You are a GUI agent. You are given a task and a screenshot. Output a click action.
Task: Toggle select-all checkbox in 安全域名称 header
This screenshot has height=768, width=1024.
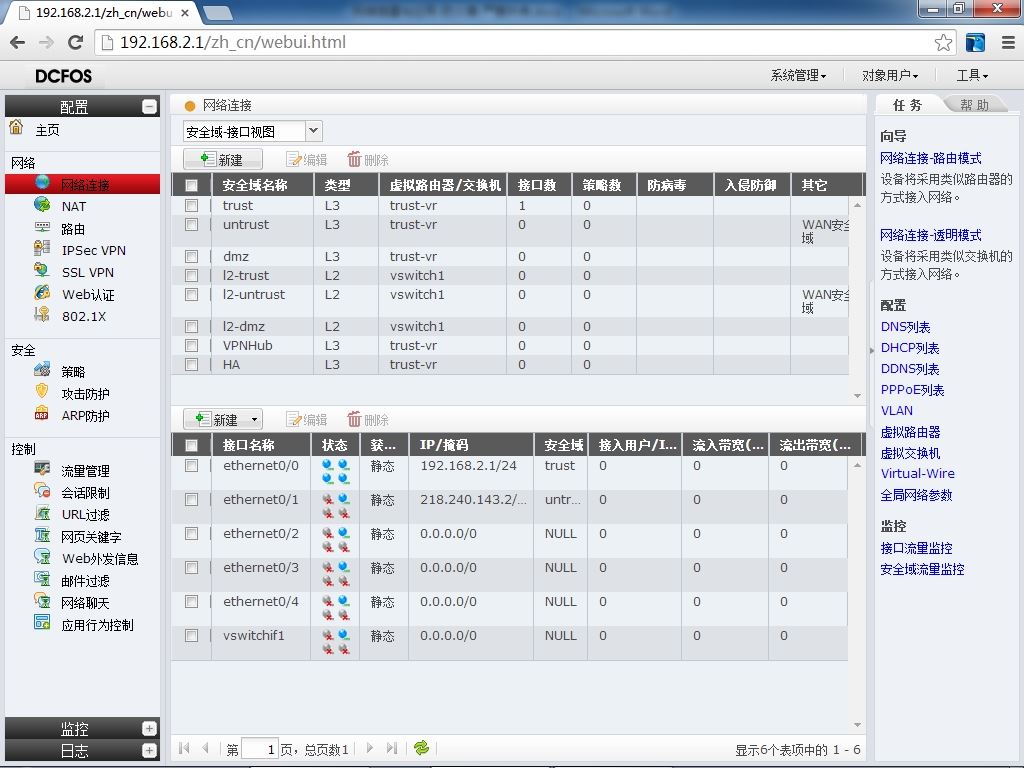[x=191, y=185]
